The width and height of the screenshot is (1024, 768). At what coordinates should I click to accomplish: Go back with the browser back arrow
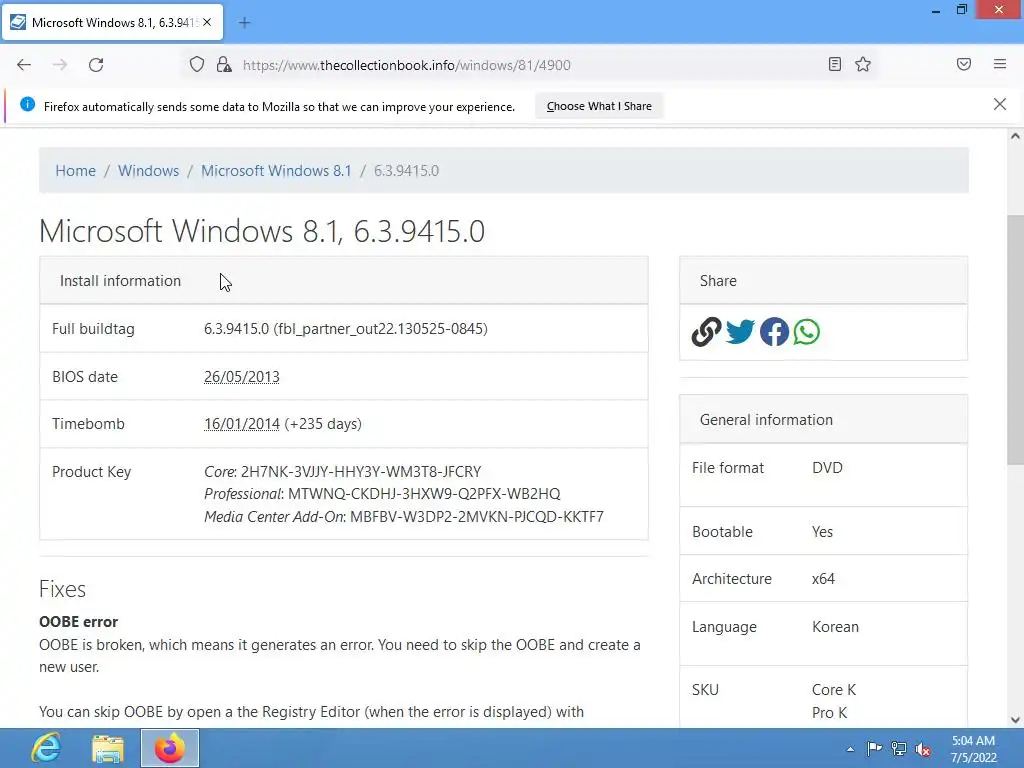click(x=24, y=65)
